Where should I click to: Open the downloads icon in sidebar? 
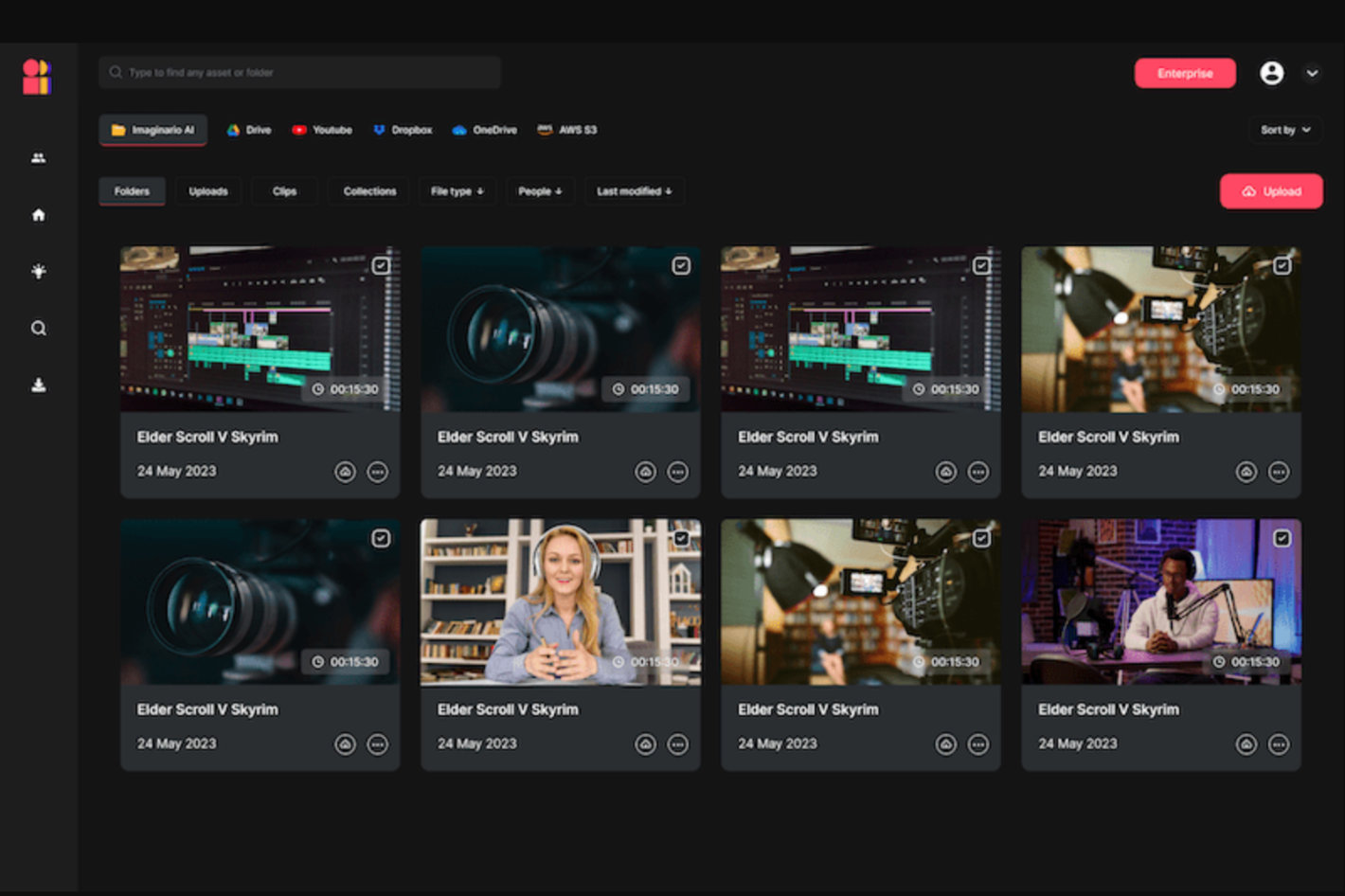click(x=38, y=385)
